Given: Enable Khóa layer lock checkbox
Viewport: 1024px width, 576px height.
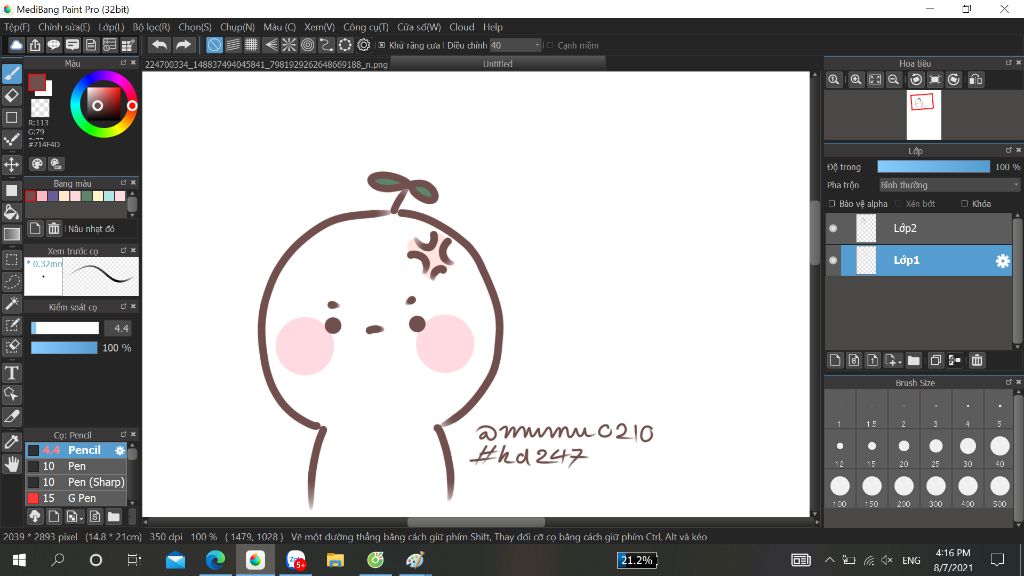Looking at the screenshot, I should [965, 204].
